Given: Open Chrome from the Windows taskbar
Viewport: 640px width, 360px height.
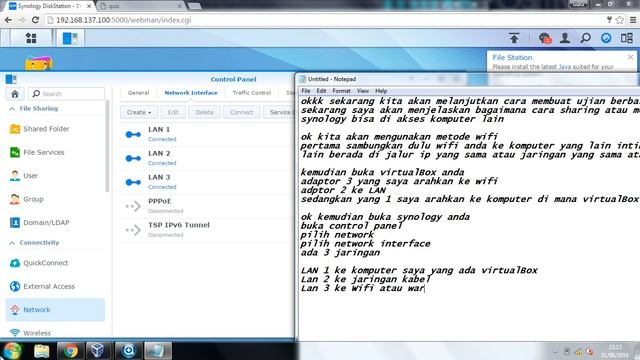Looking at the screenshot, I should tap(71, 351).
